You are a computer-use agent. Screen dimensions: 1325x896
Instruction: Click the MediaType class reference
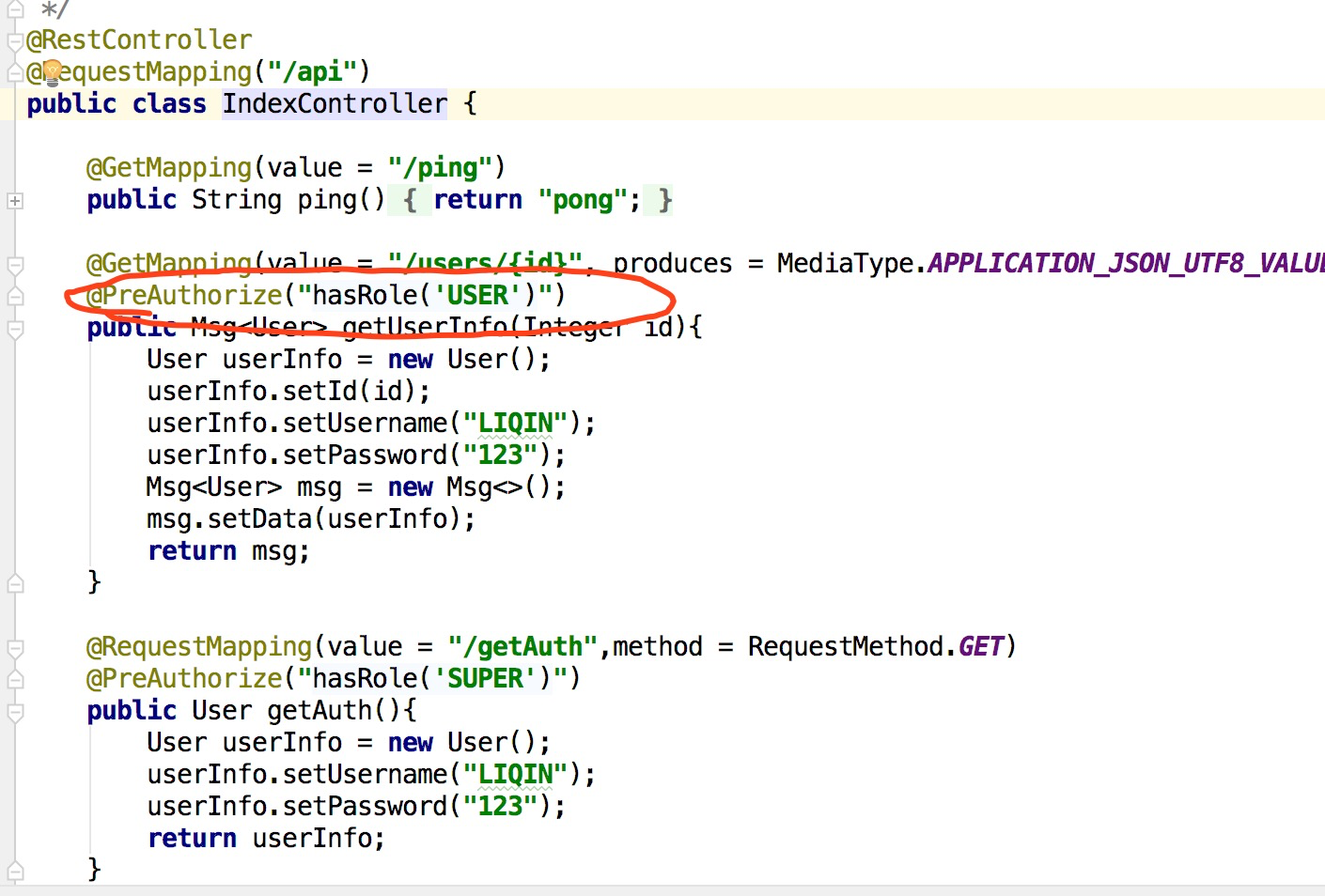point(845,263)
